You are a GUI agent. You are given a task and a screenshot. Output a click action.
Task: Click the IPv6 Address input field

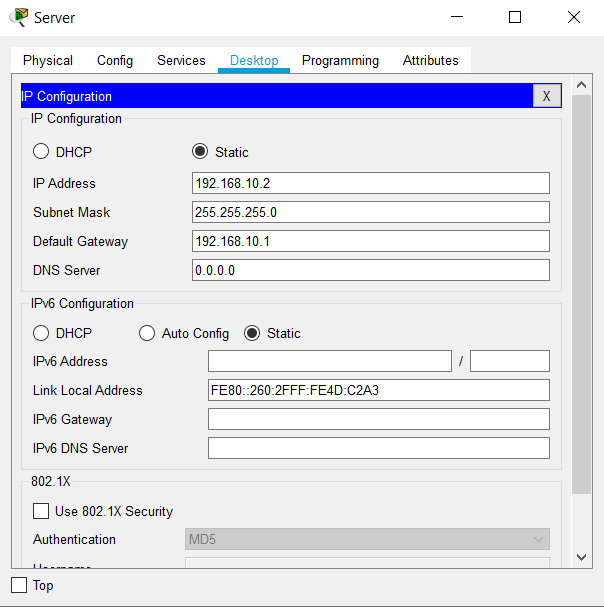tap(330, 361)
